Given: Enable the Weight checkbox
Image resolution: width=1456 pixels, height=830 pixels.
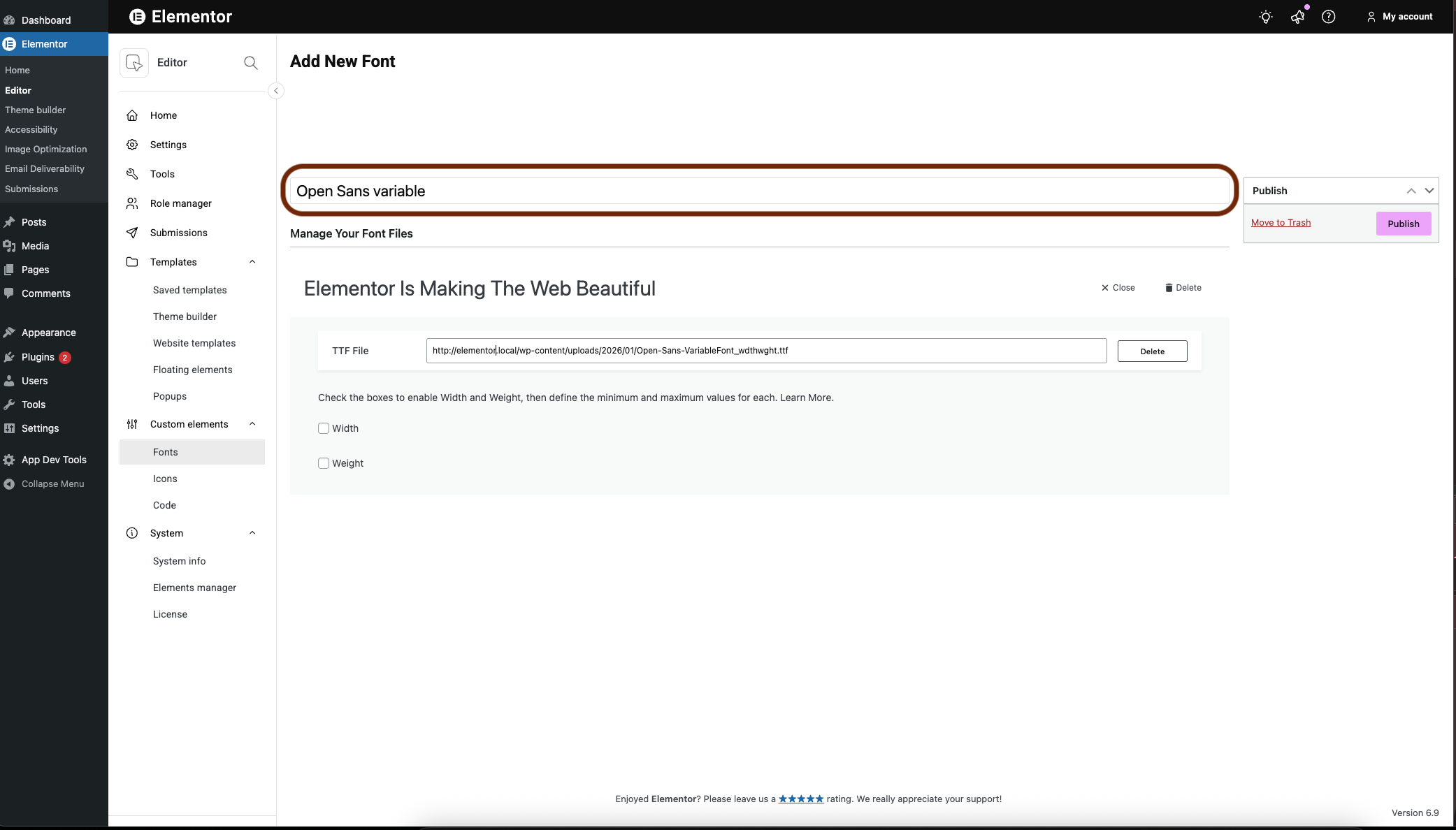Looking at the screenshot, I should pos(324,463).
